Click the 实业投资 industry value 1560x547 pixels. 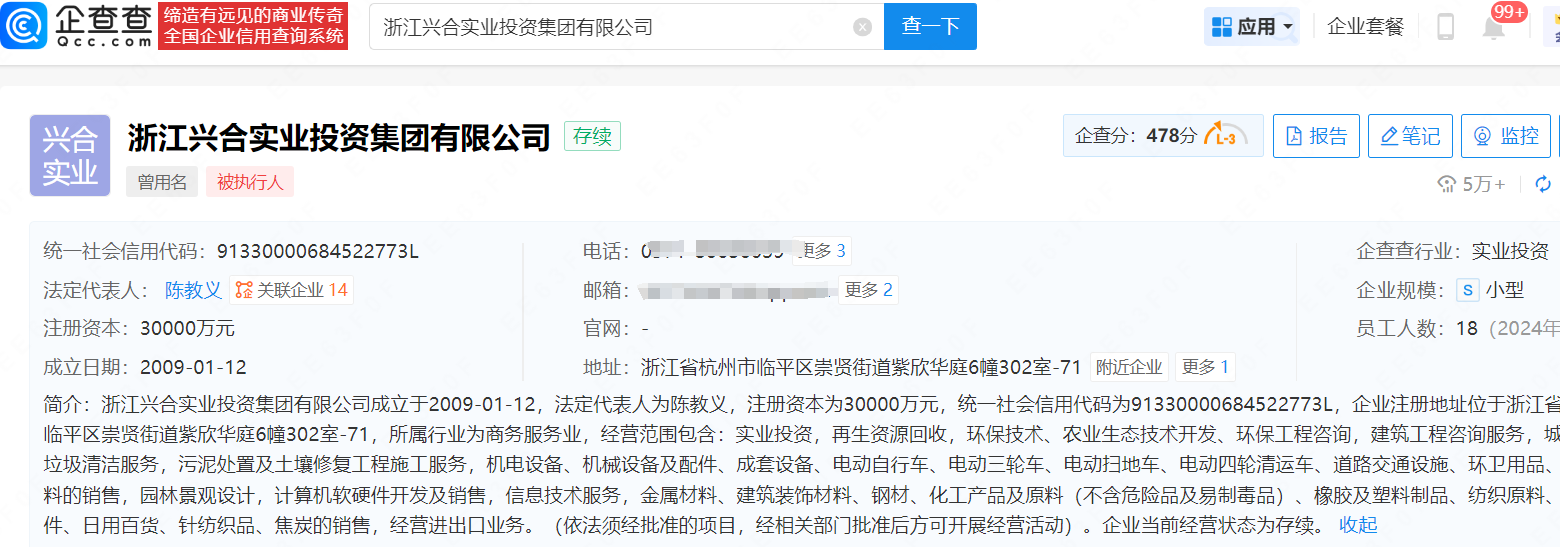(1509, 251)
